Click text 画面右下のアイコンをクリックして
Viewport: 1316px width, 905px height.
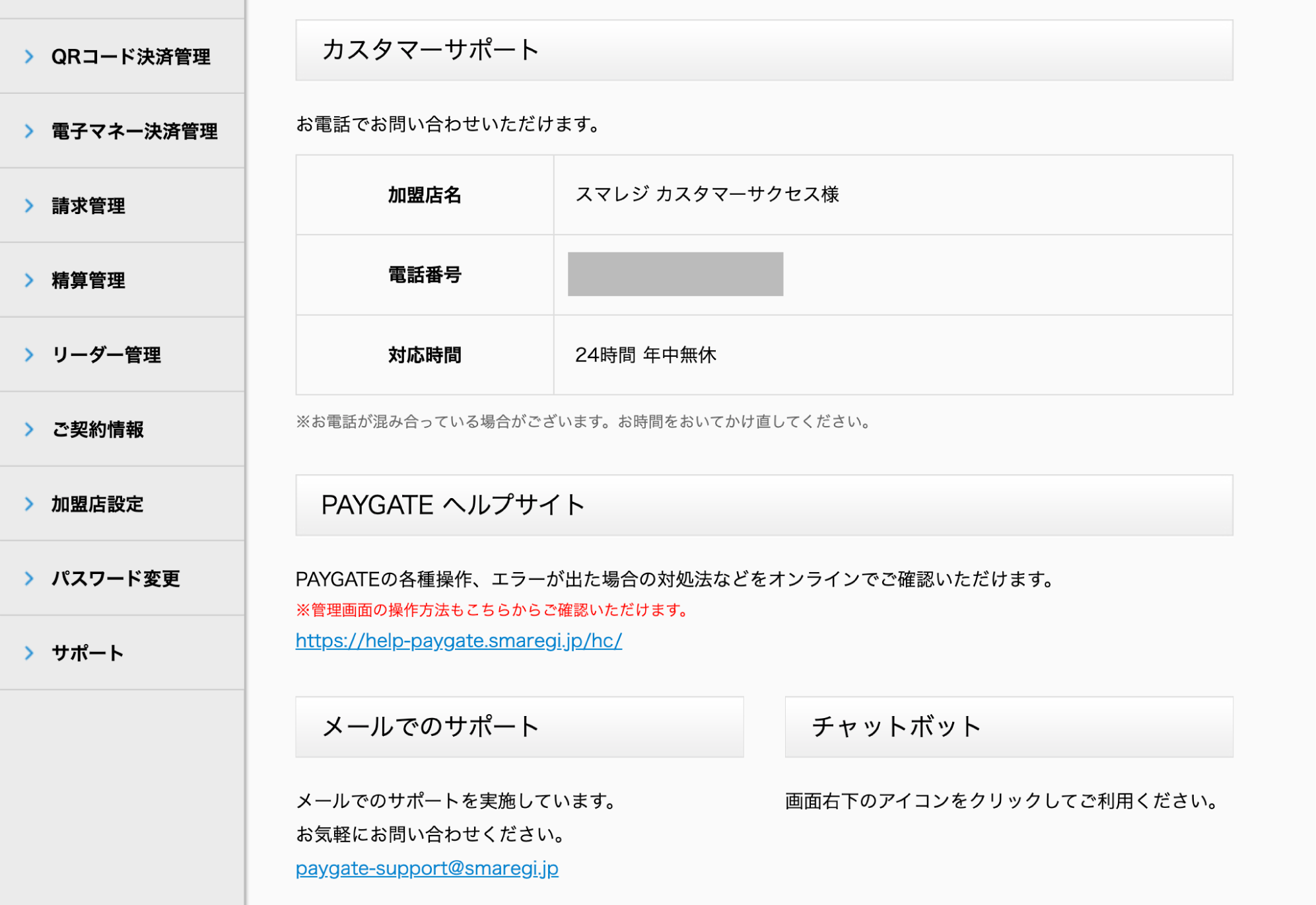[1001, 801]
